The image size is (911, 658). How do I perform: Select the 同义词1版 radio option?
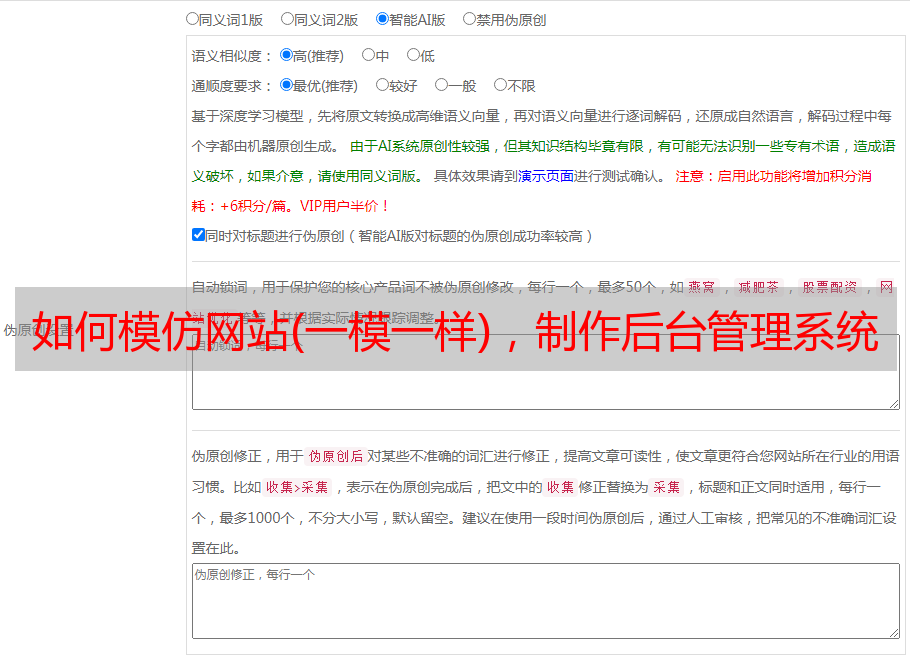coord(192,19)
